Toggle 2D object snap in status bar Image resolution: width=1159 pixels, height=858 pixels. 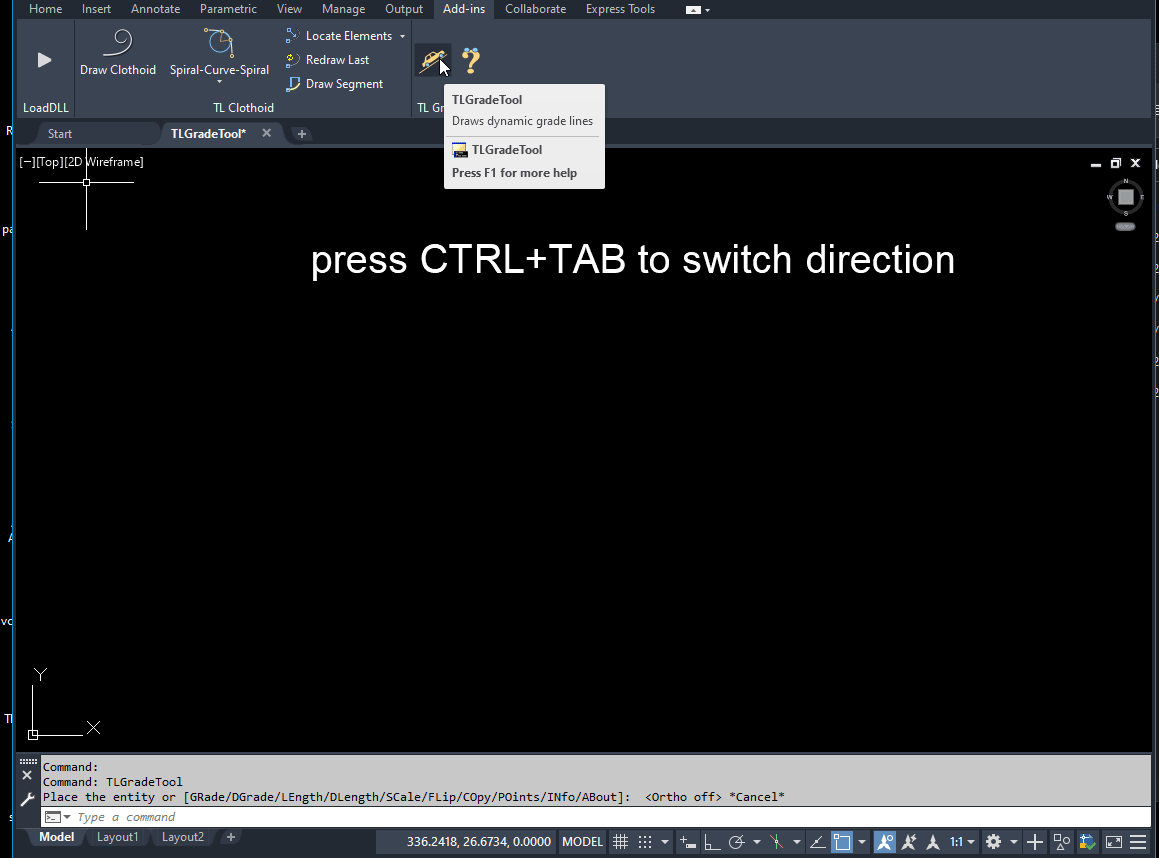coord(842,842)
